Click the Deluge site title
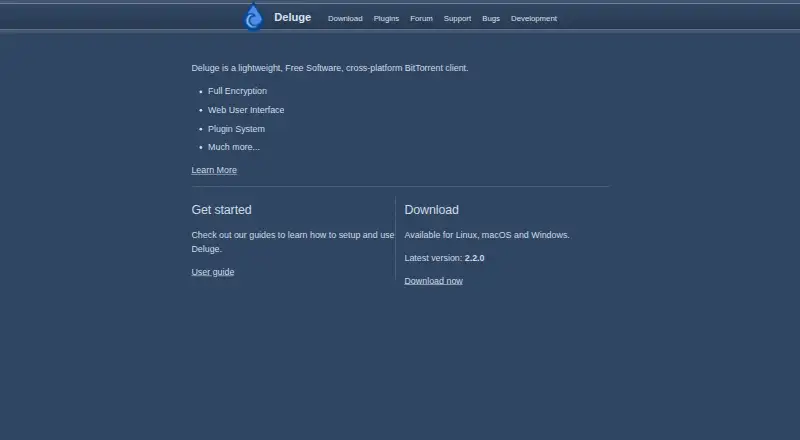The width and height of the screenshot is (800, 440). pos(292,17)
